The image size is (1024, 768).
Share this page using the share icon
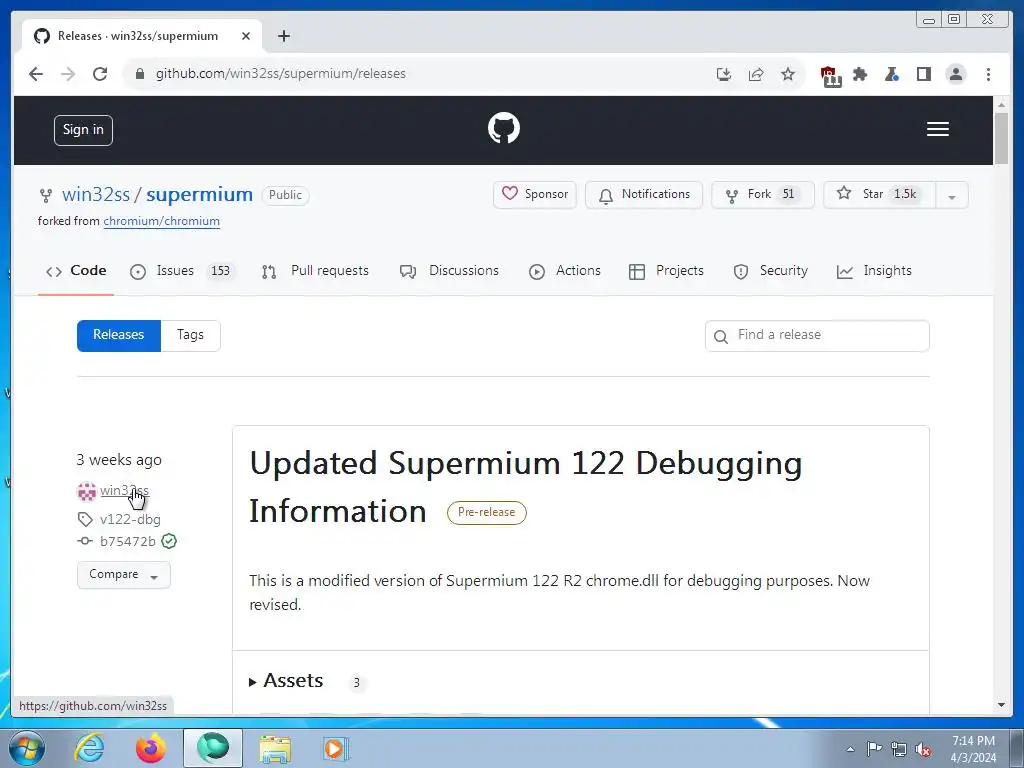coord(756,74)
